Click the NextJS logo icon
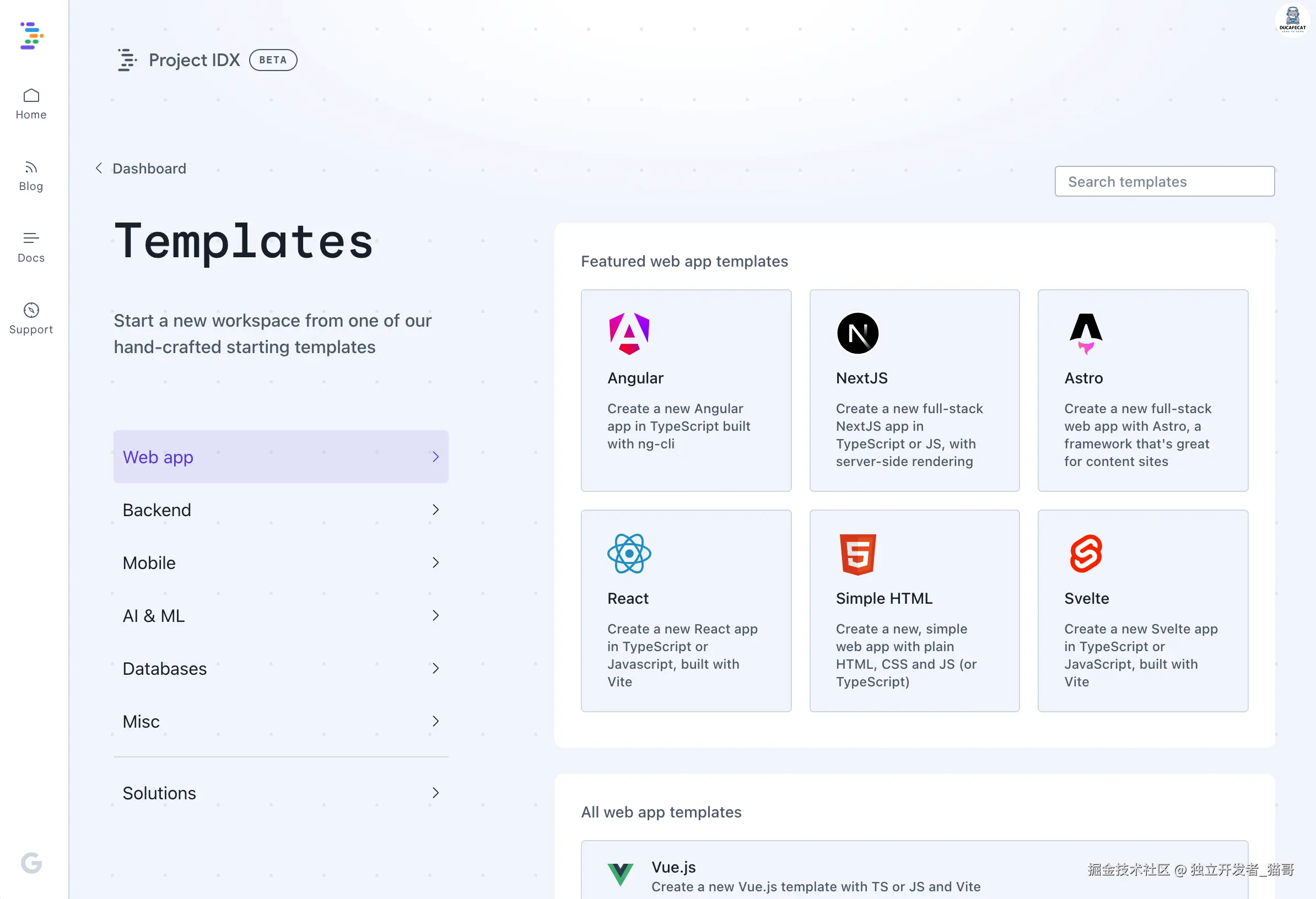Image resolution: width=1316 pixels, height=899 pixels. point(857,334)
